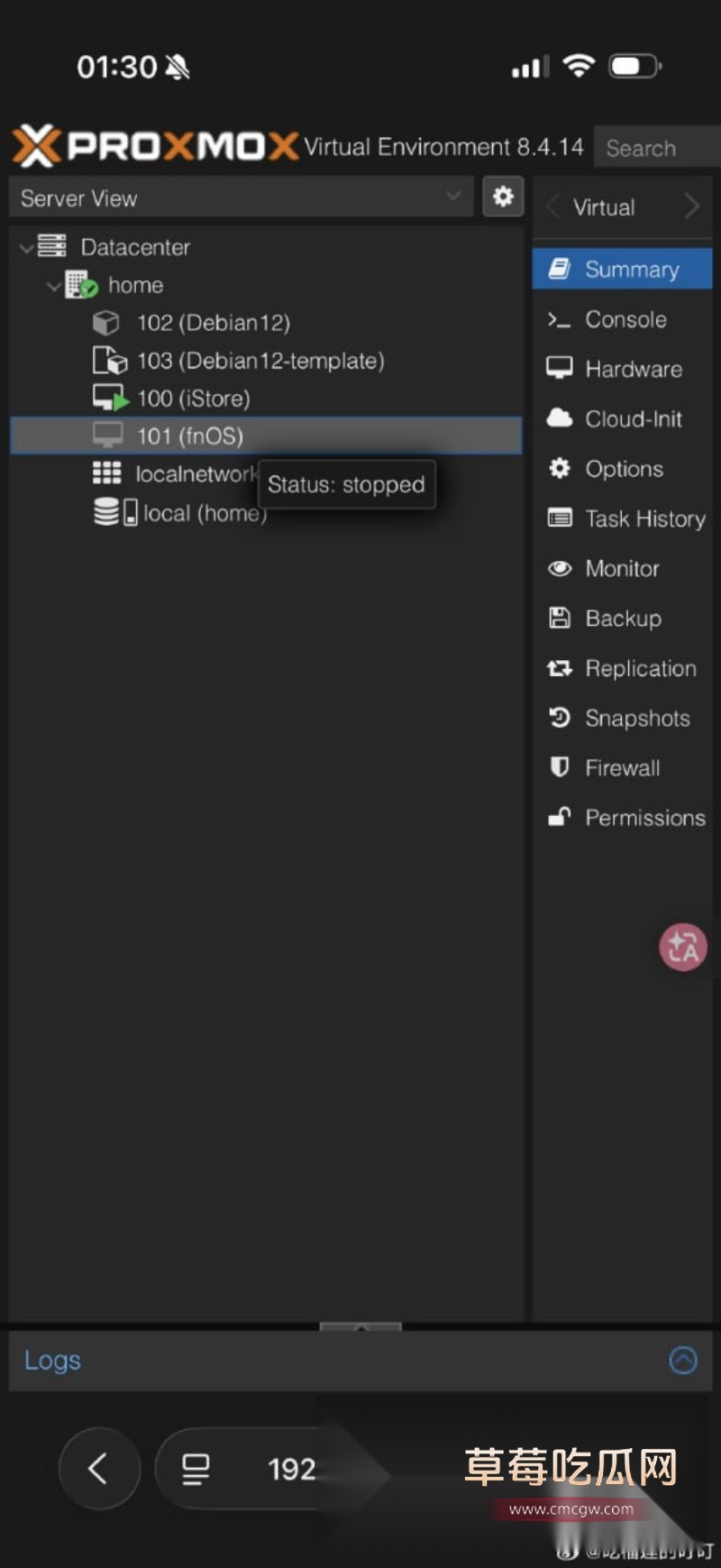
Task: Click into the Search field
Action: 656,148
